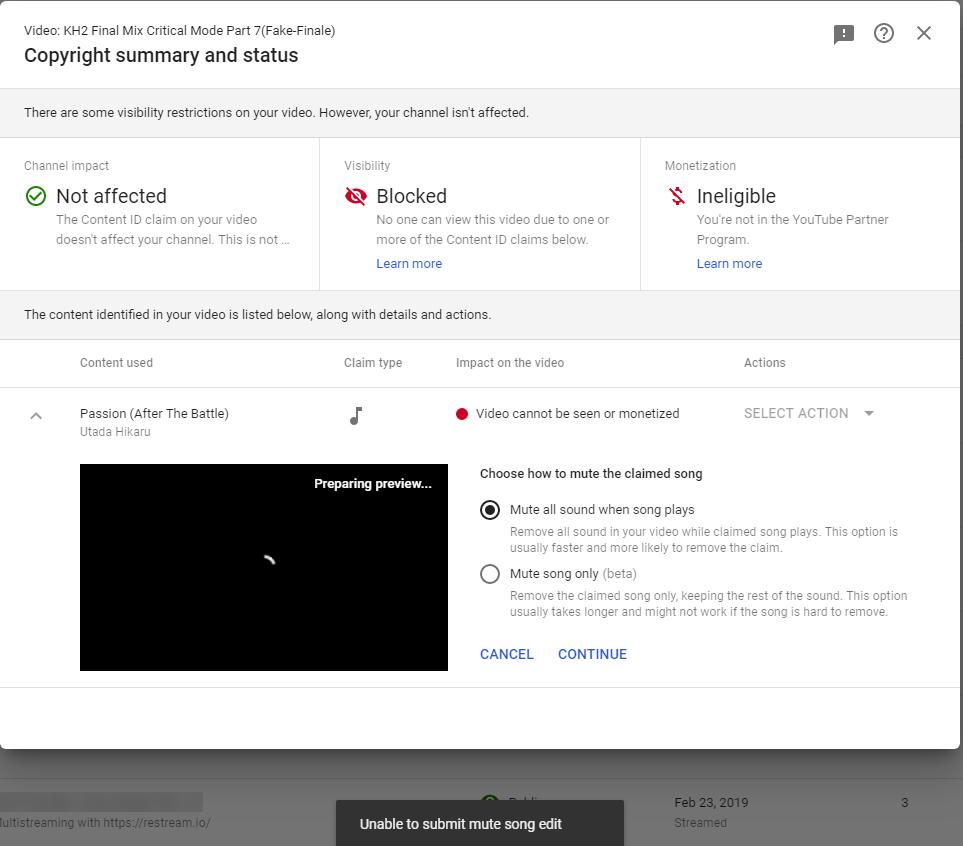
Task: Click the music note claim type icon
Action: pos(356,416)
